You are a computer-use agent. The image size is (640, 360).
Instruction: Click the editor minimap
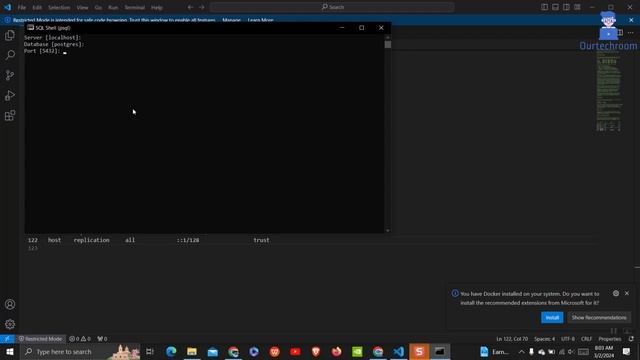tap(609, 91)
